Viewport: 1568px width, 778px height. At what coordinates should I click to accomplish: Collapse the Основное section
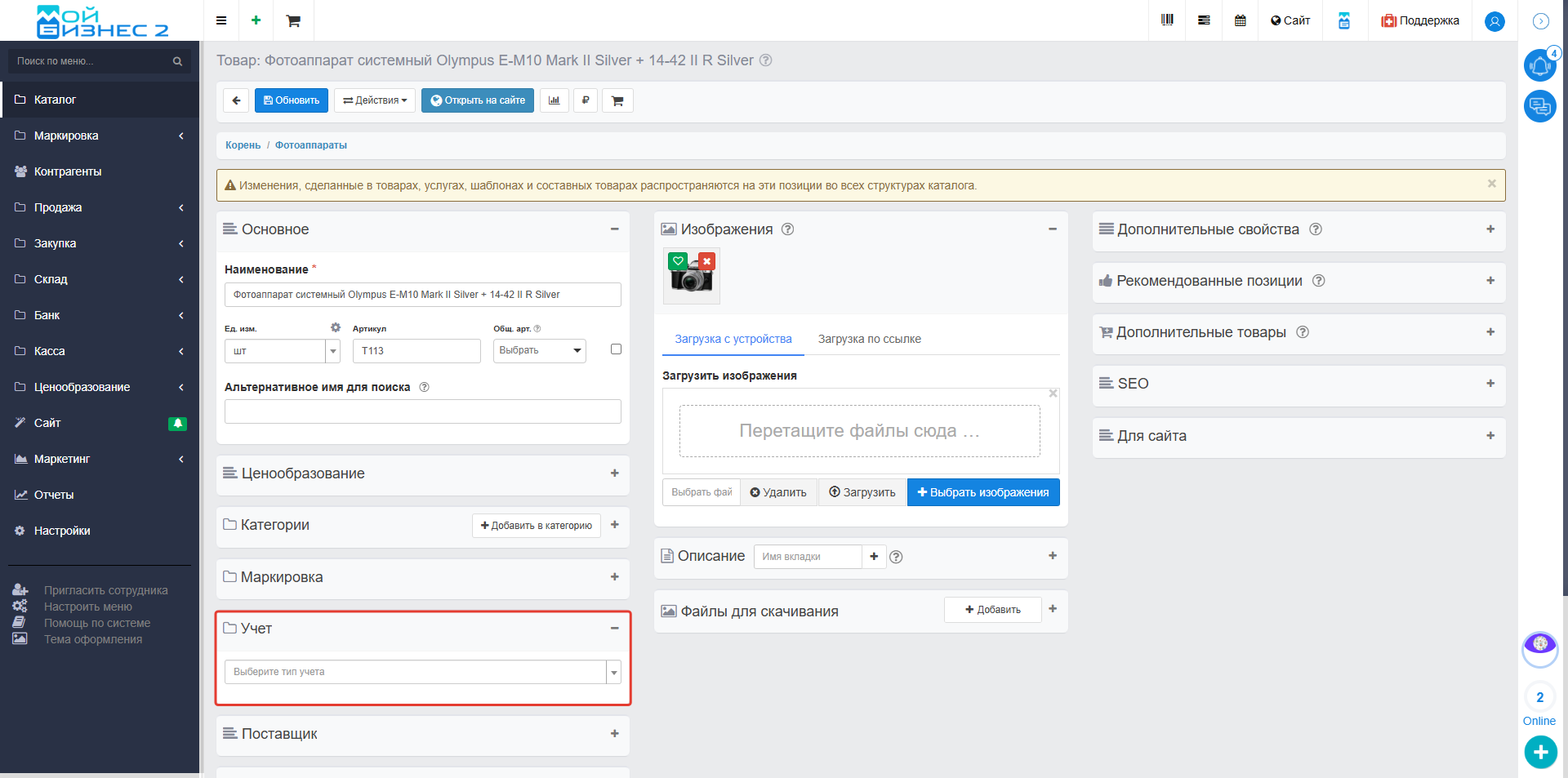615,229
